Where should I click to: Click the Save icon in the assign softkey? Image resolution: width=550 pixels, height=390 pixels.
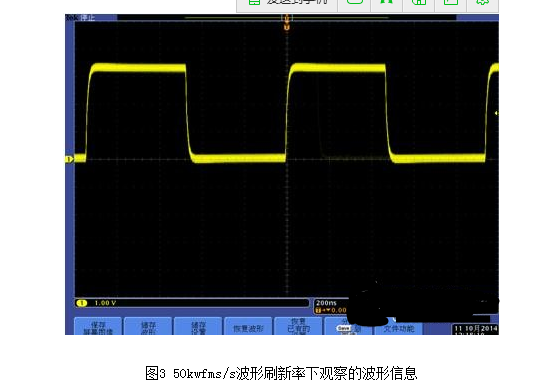click(x=343, y=328)
